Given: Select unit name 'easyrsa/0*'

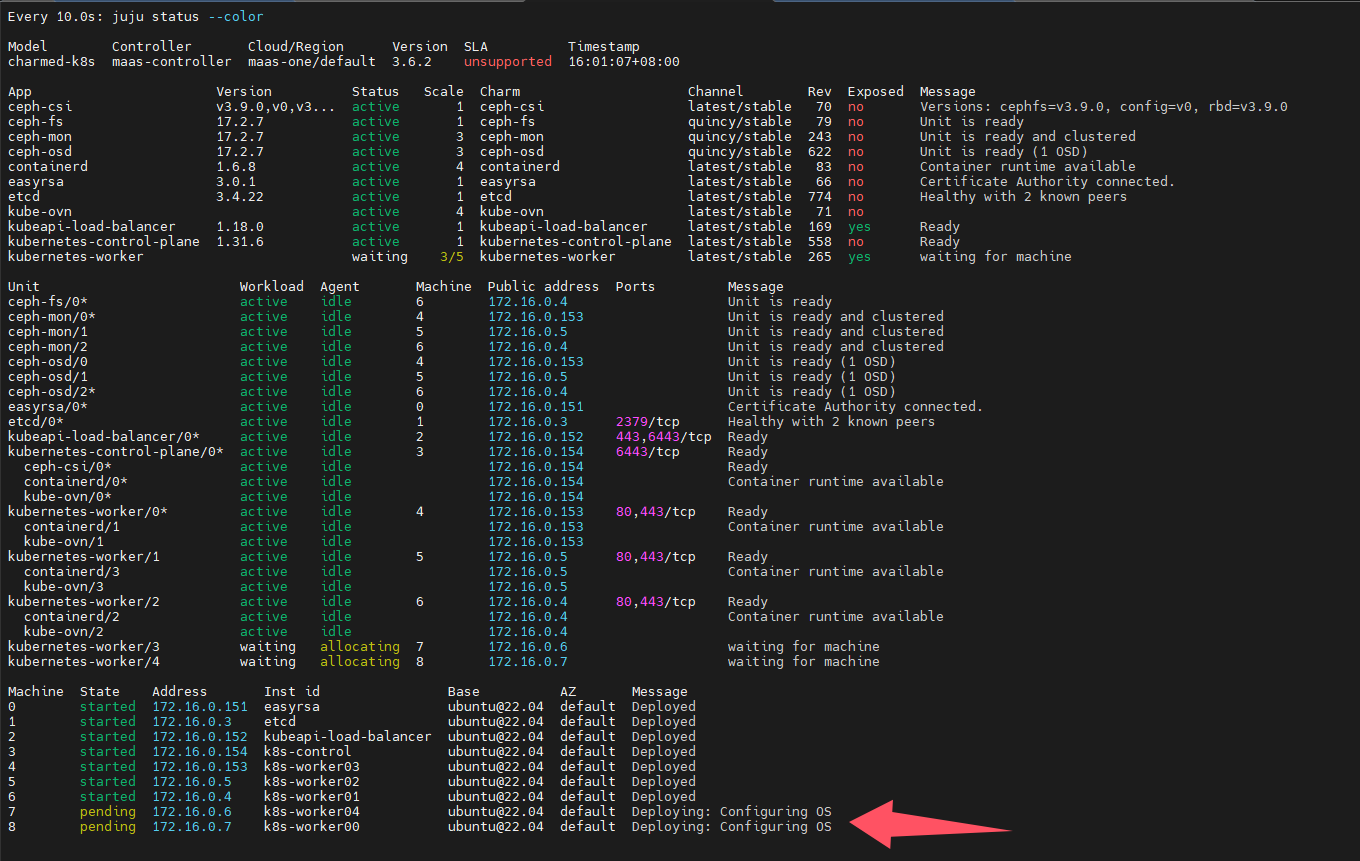Looking at the screenshot, I should 48,407.
